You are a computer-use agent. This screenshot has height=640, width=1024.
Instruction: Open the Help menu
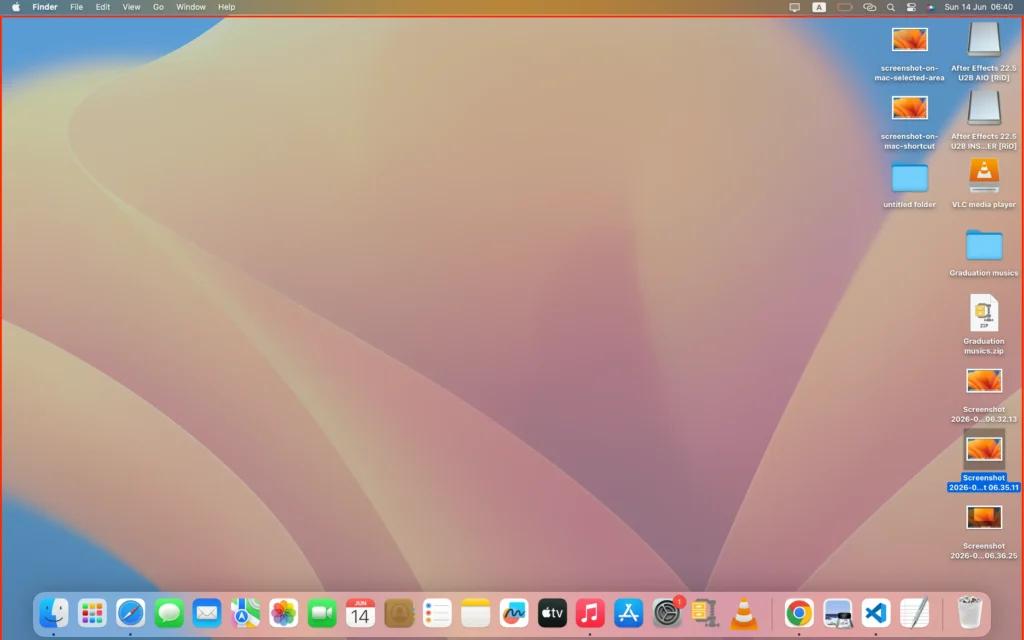[227, 7]
